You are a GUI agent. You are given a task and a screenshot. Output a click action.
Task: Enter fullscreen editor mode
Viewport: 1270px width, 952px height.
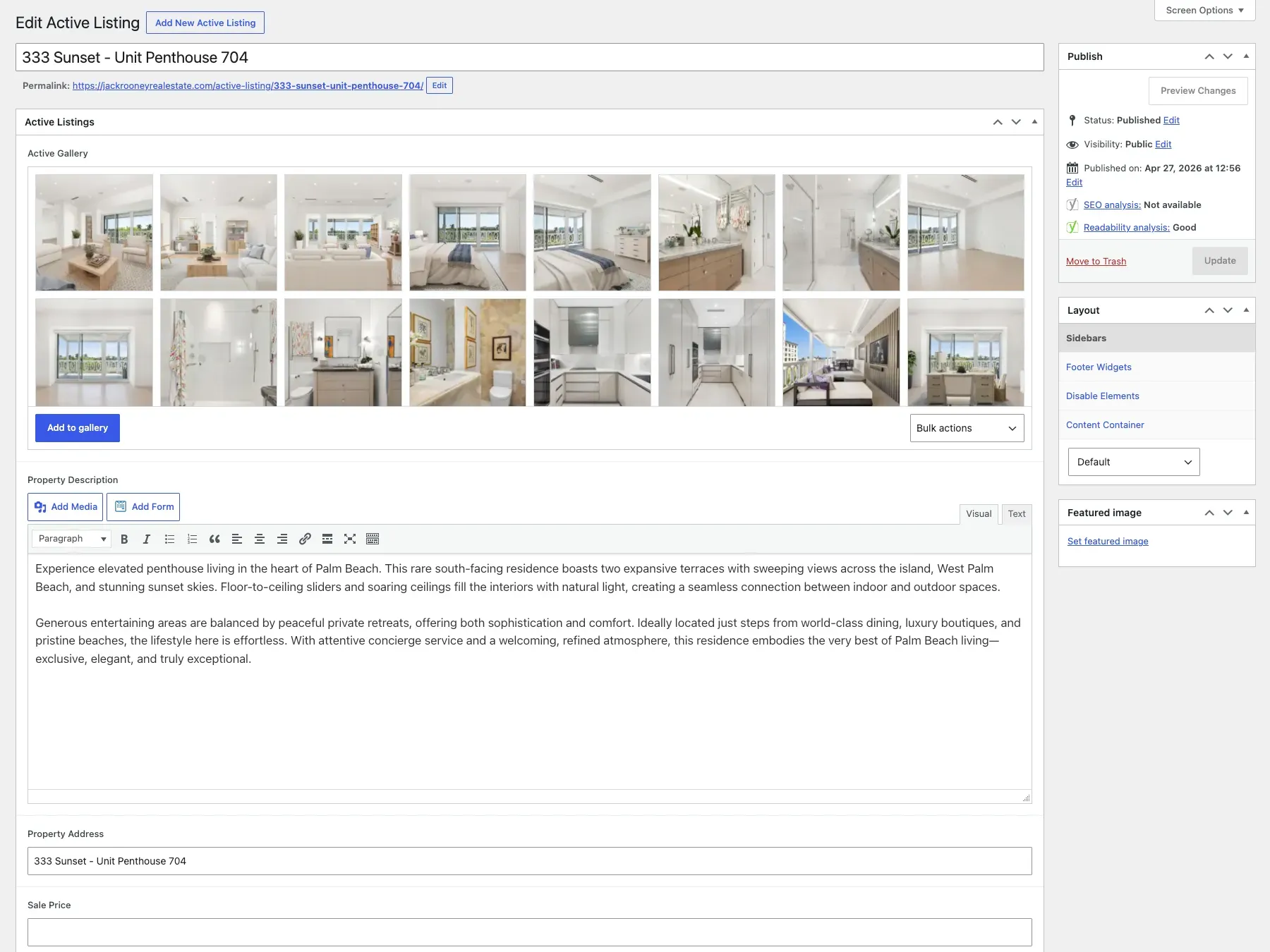[350, 539]
